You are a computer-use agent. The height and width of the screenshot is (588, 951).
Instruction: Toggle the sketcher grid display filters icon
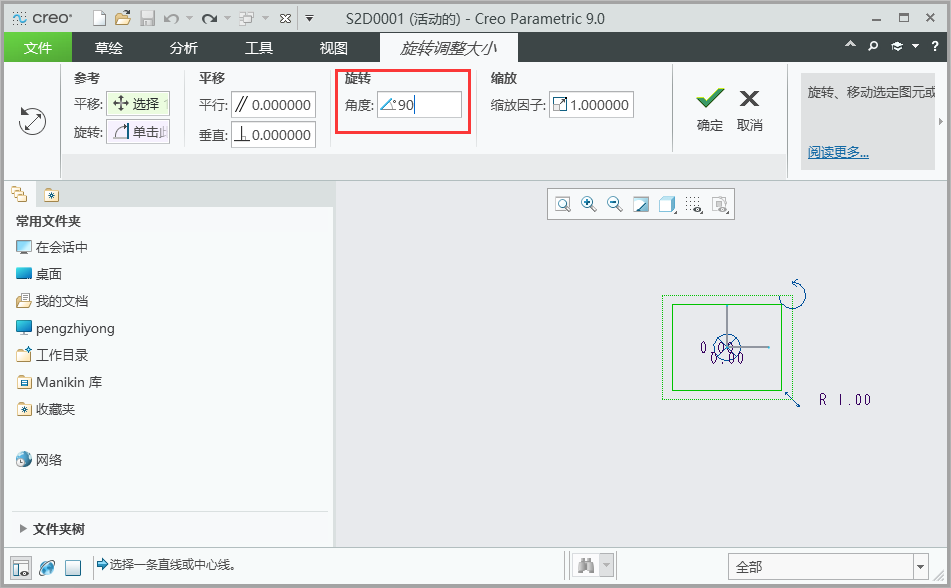coord(694,204)
